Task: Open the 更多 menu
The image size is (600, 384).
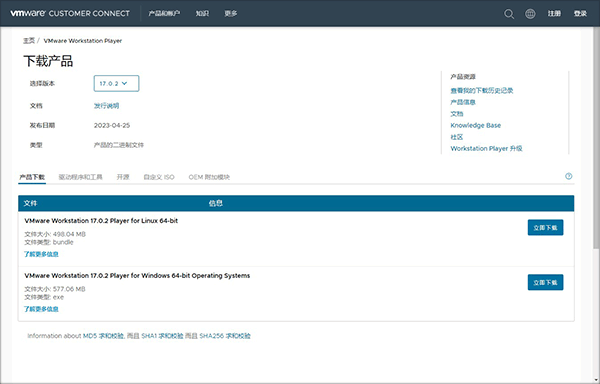Action: (231, 13)
